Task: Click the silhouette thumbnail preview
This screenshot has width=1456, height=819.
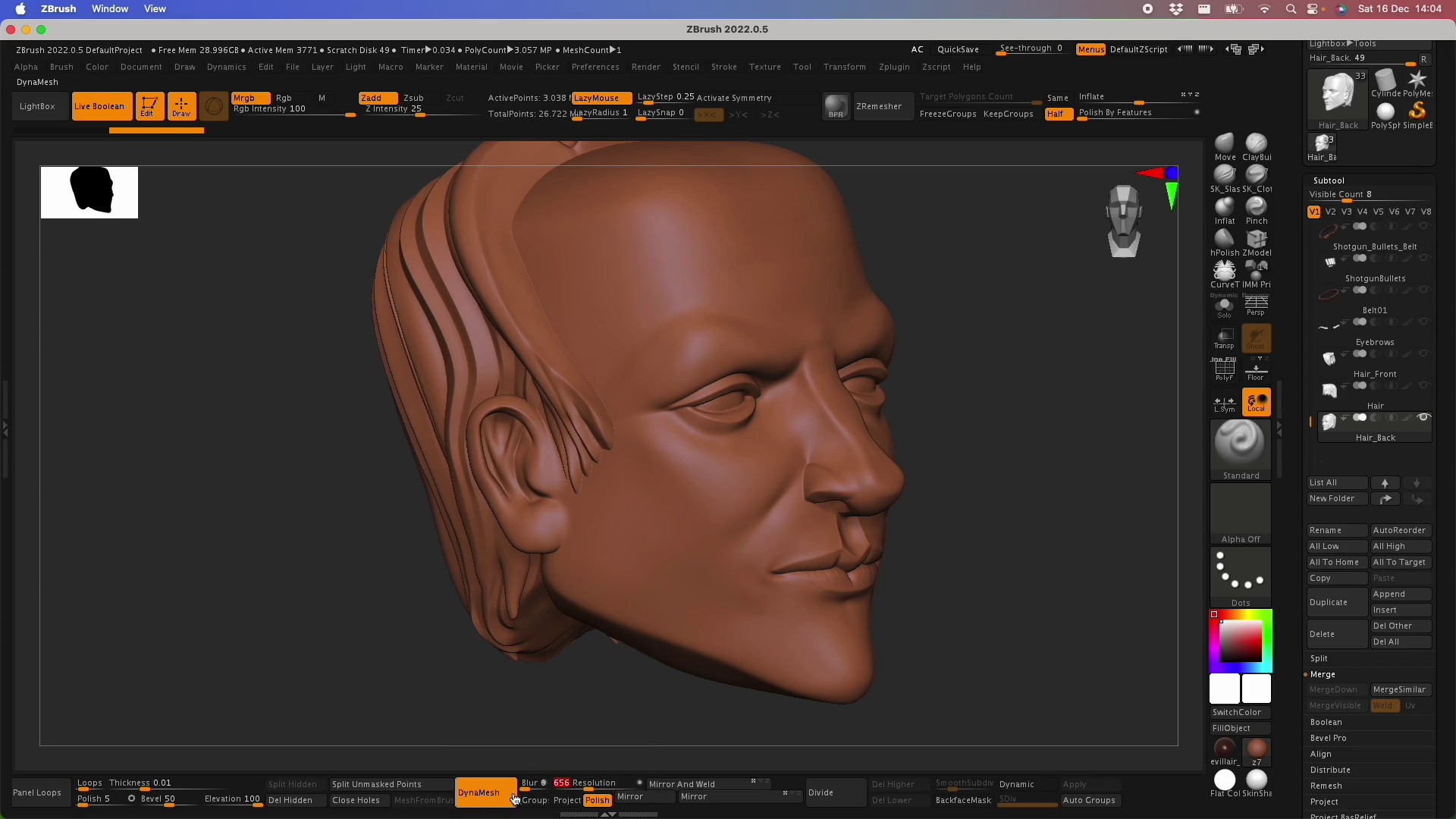Action: [x=89, y=193]
